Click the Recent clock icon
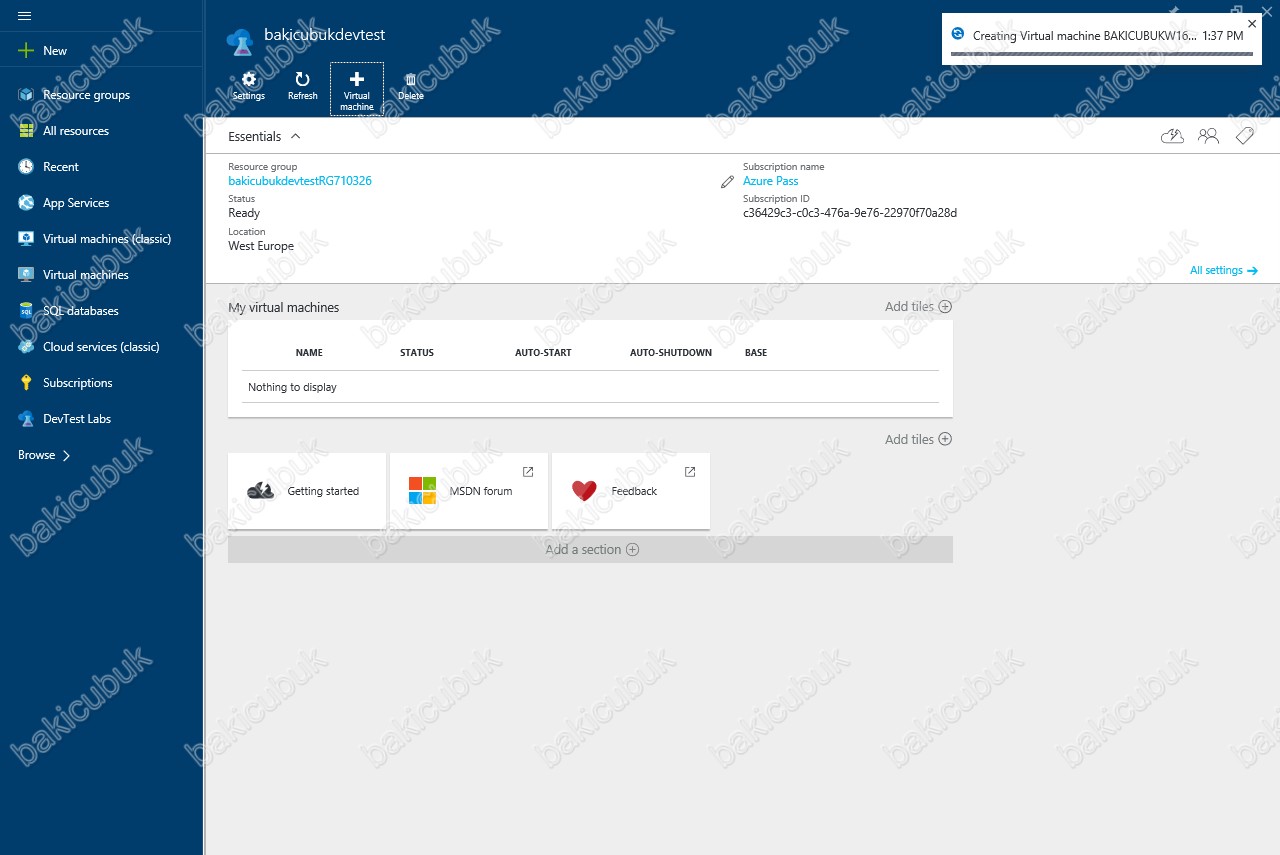Screen dimensions: 1280x855 click(26, 167)
